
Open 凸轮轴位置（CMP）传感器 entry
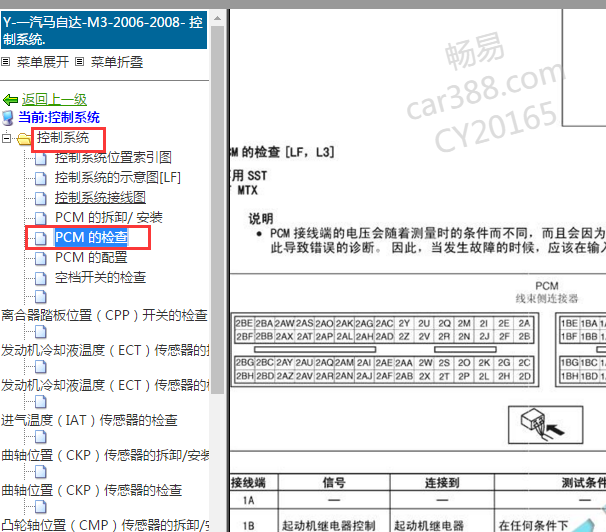[x=105, y=525]
